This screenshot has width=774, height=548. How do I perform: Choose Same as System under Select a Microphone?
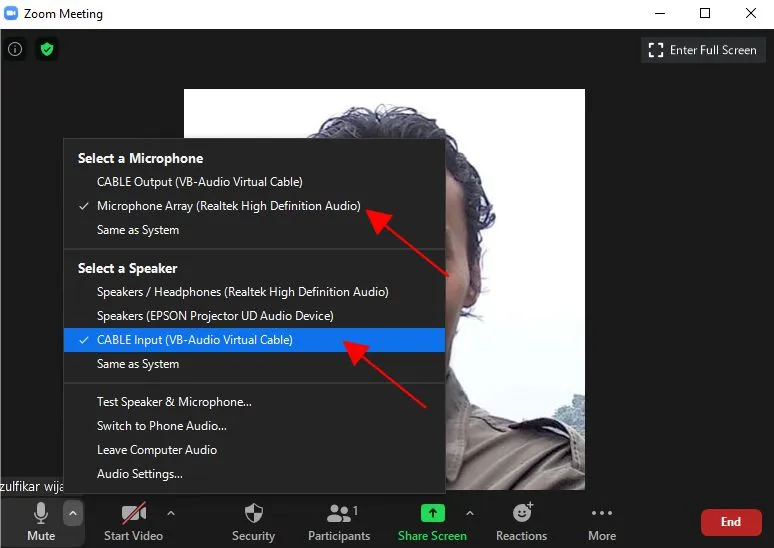pyautogui.click(x=254, y=230)
